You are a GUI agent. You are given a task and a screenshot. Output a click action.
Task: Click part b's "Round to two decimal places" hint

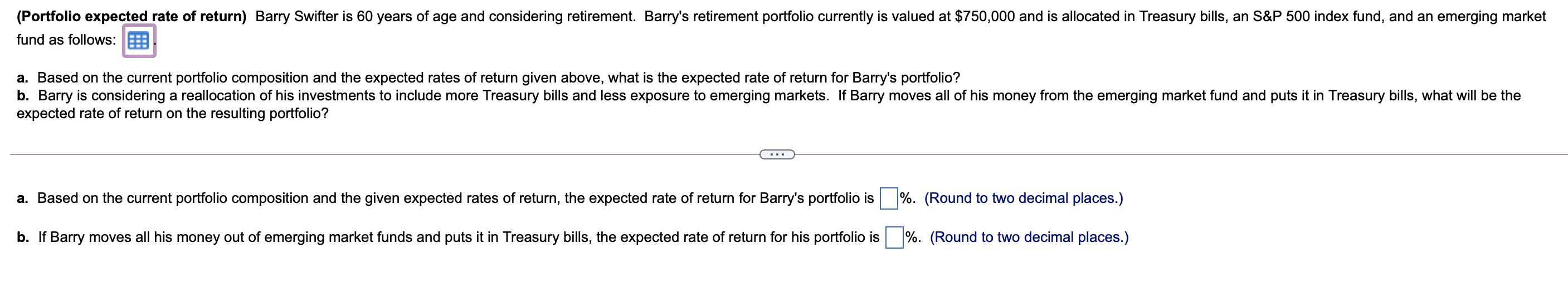pos(1029,237)
